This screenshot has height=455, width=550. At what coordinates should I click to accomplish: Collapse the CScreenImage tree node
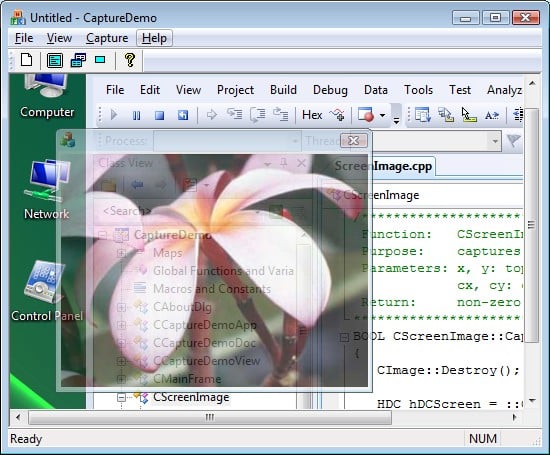click(121, 397)
